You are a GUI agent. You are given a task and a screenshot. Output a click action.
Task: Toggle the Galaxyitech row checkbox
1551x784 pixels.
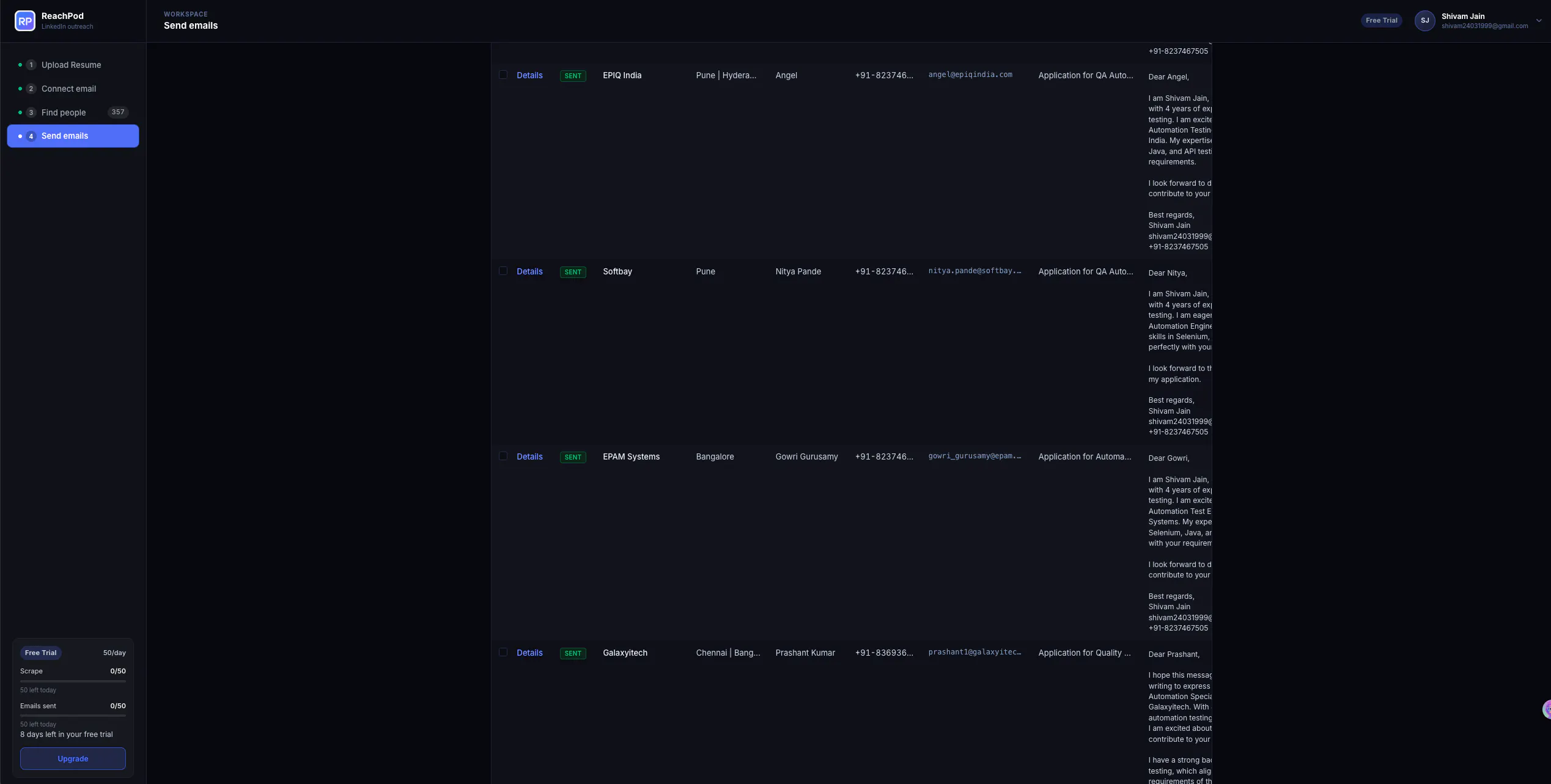pos(503,653)
